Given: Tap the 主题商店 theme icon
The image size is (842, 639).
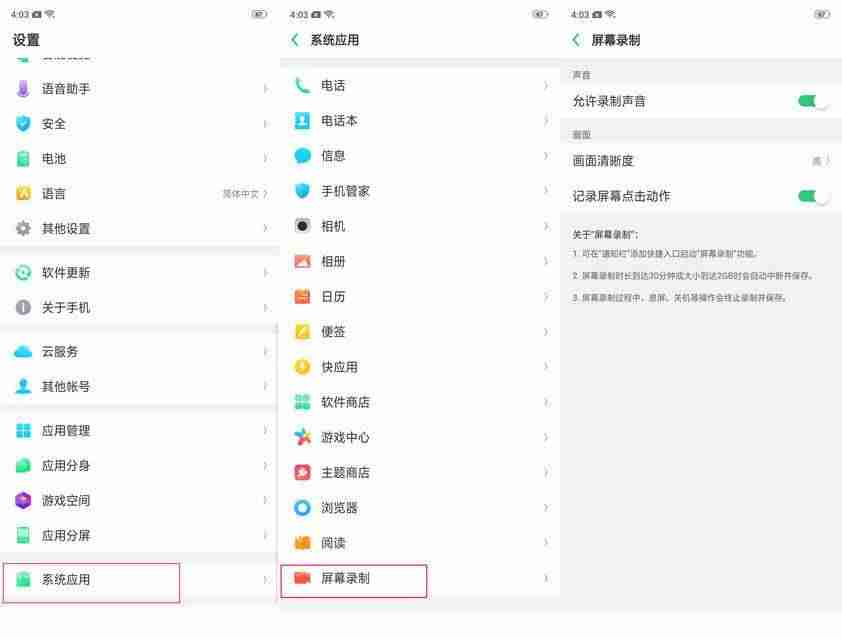Looking at the screenshot, I should tap(302, 473).
